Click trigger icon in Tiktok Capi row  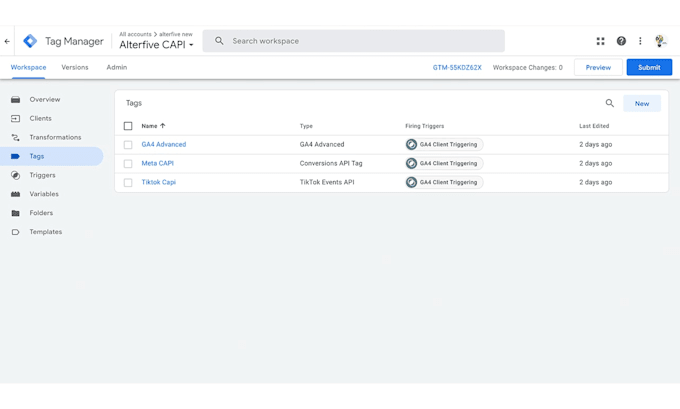pos(411,182)
